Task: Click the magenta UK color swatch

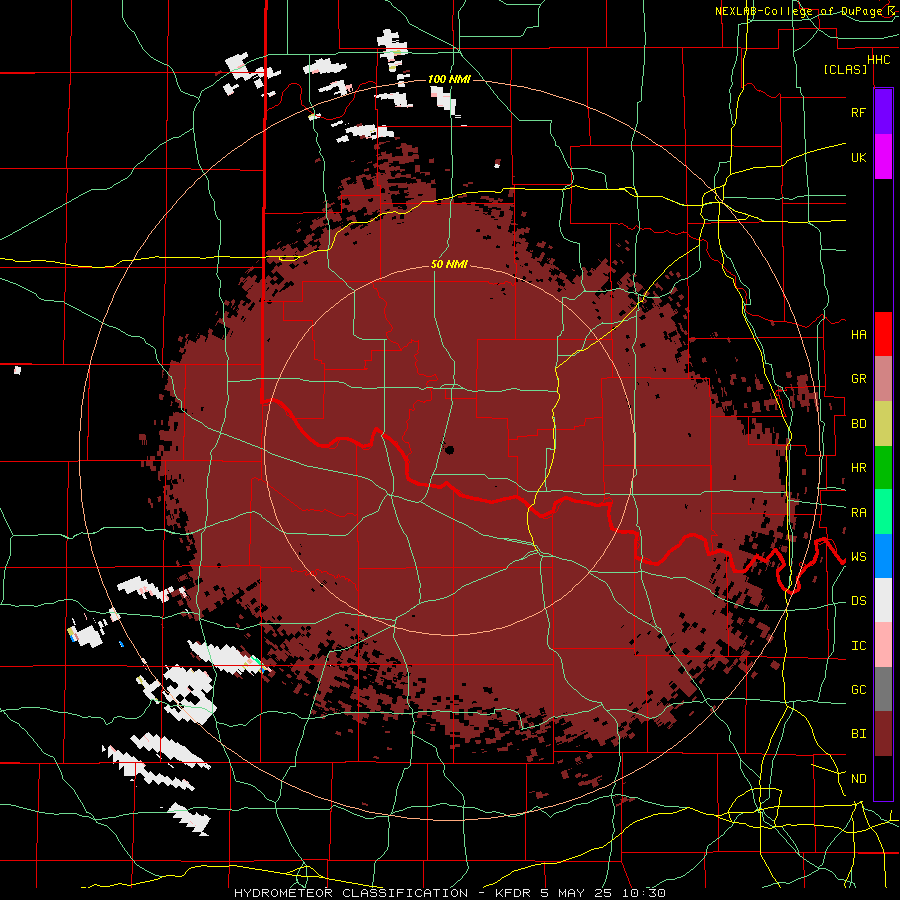Action: click(x=883, y=157)
